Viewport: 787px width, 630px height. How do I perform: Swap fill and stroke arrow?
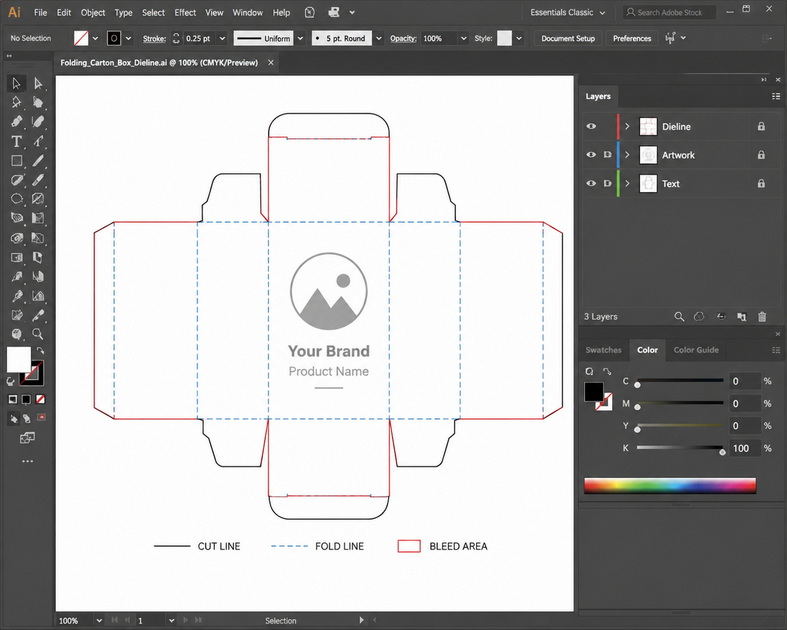tap(40, 350)
